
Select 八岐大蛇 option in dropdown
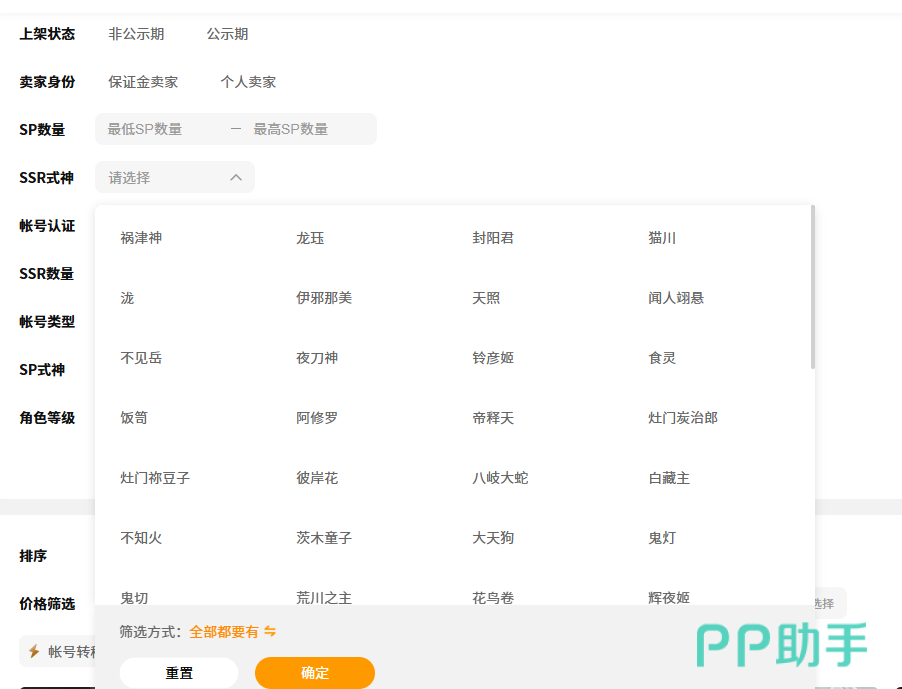coord(500,478)
